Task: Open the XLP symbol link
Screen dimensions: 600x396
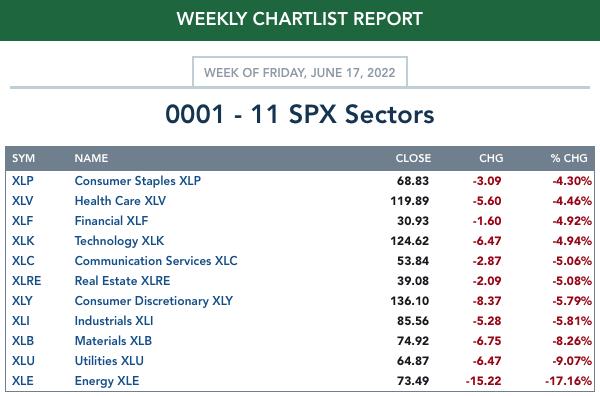Action: point(23,181)
